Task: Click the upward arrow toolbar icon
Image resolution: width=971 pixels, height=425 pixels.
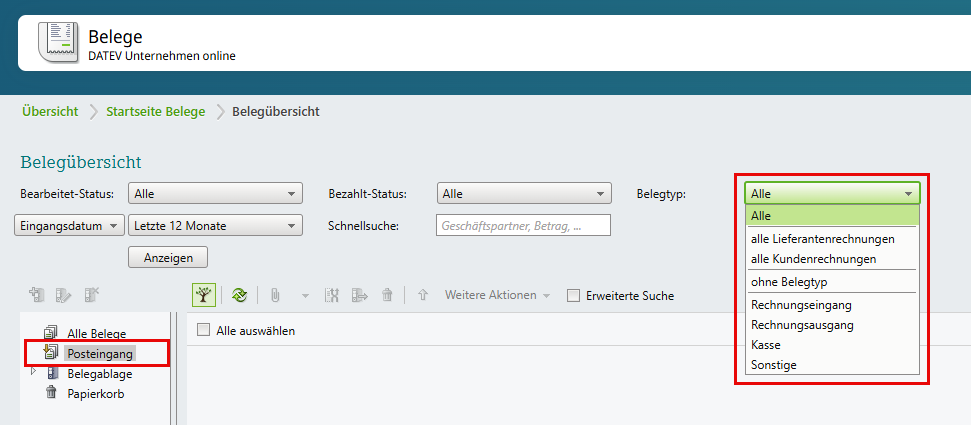Action: click(423, 295)
